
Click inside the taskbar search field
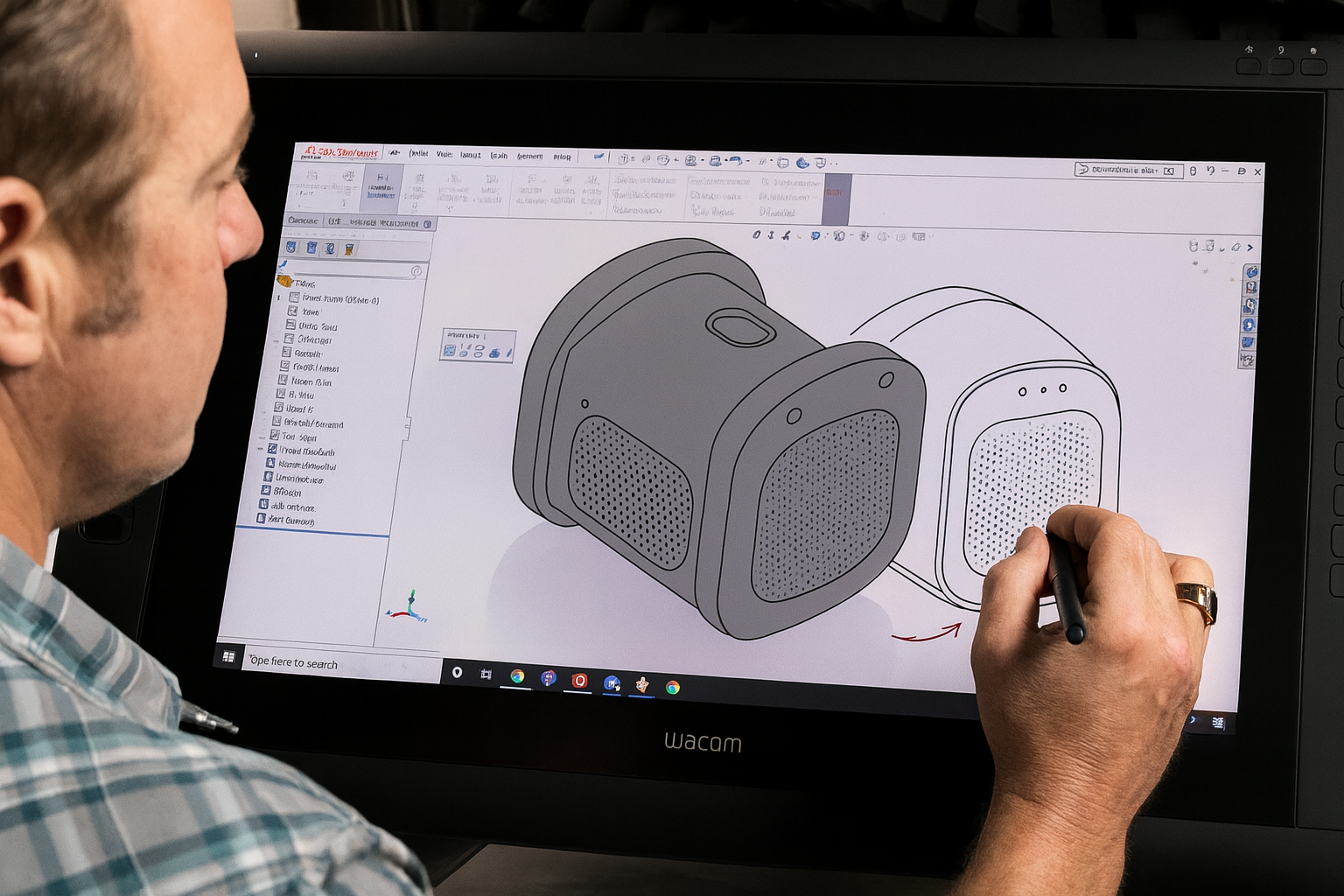pyautogui.click(x=341, y=663)
